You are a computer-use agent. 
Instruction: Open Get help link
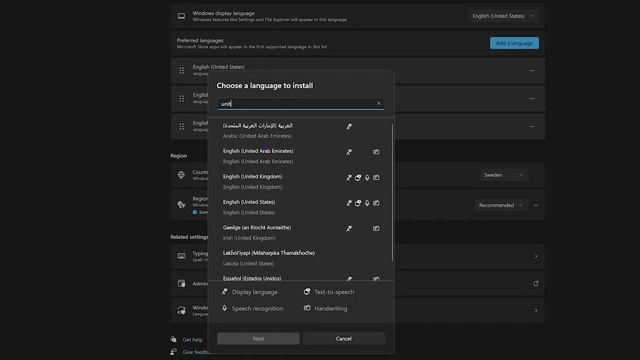[192, 340]
